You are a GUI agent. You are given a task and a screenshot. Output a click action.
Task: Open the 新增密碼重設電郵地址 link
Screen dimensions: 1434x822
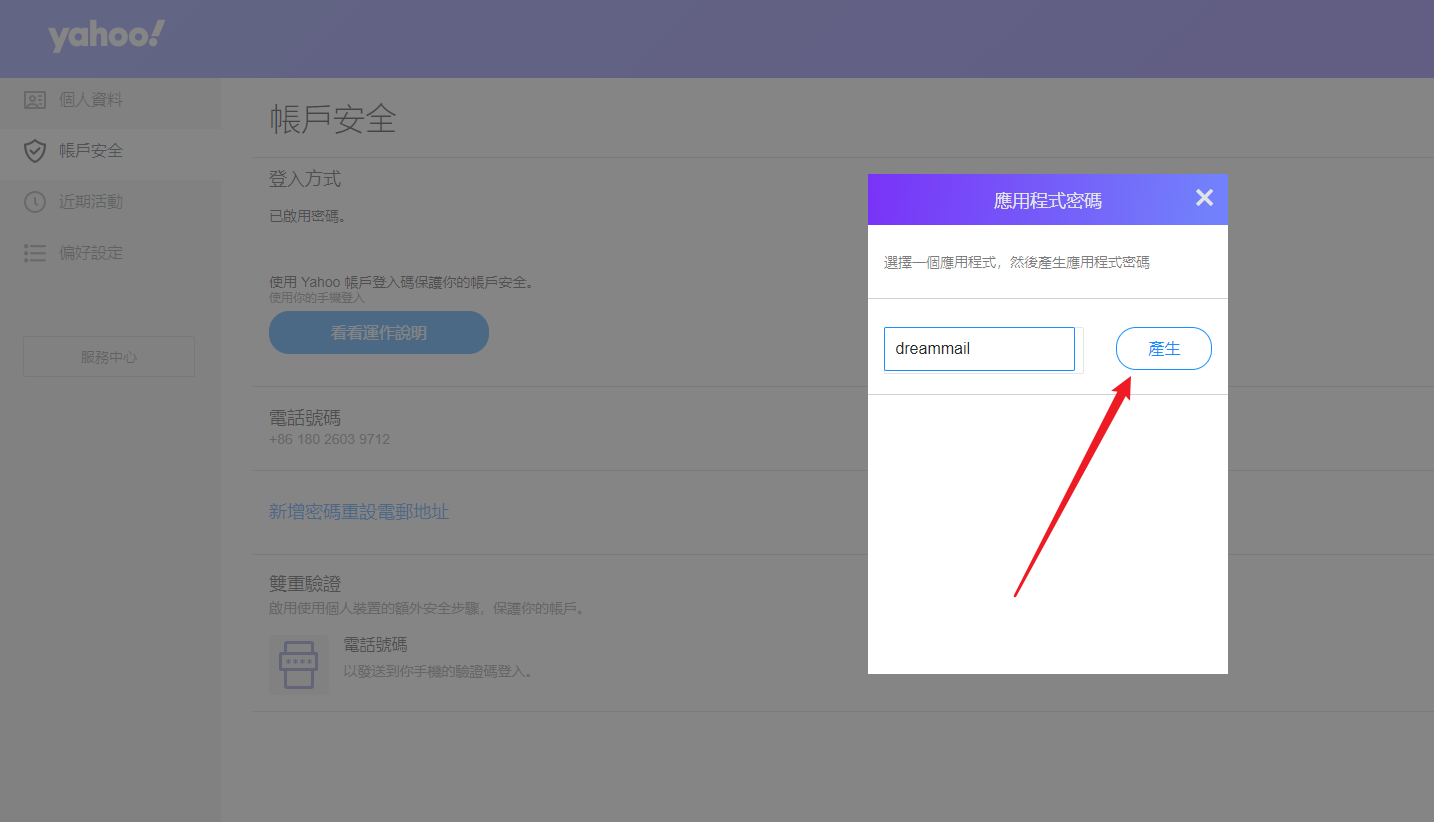point(359,512)
